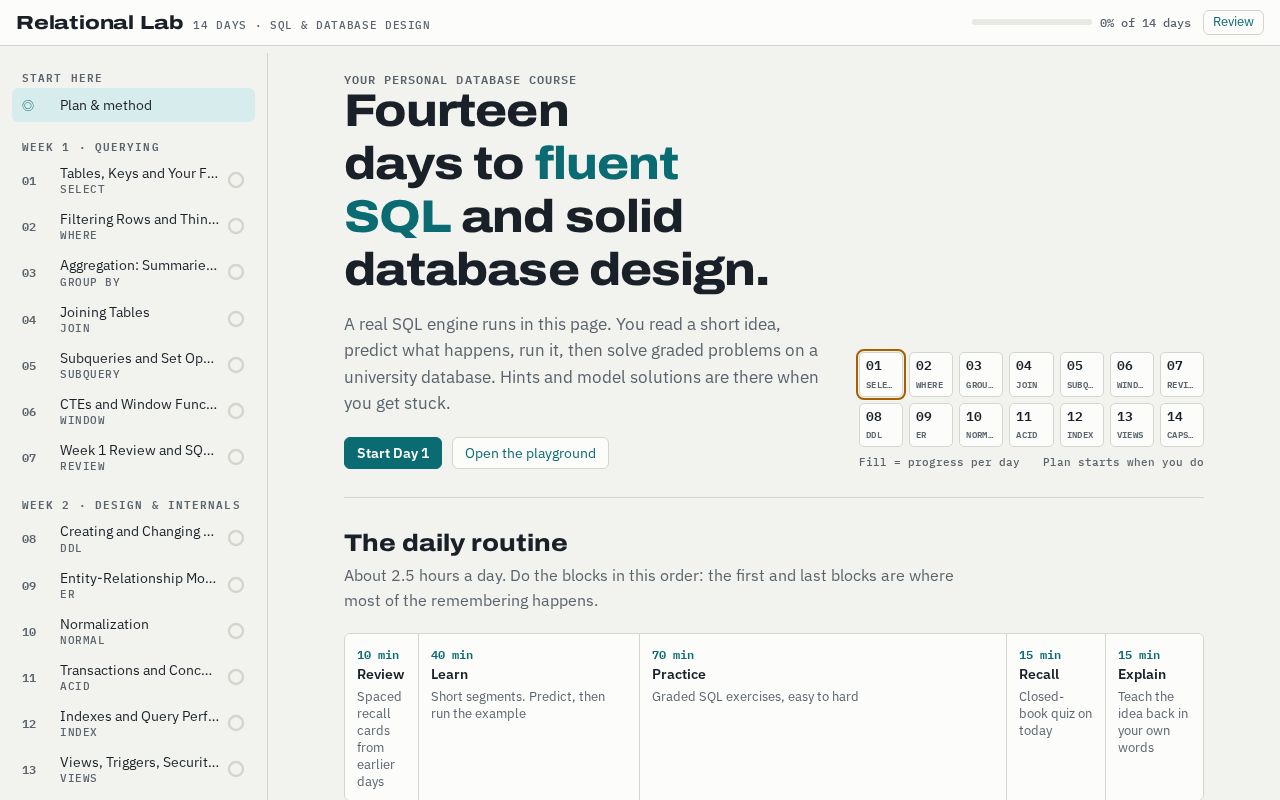
Task: Click the Review button in header
Action: (1233, 22)
